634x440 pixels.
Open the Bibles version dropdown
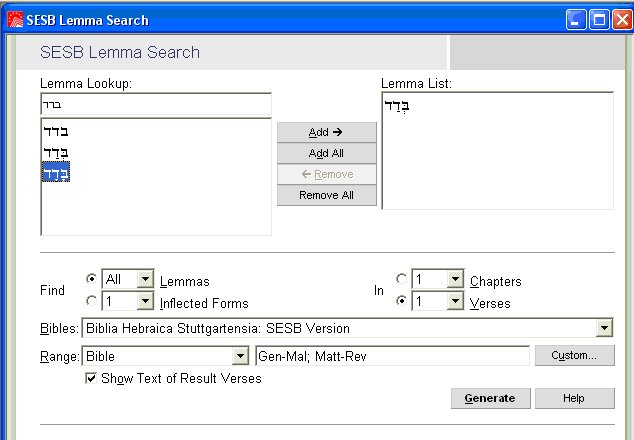pyautogui.click(x=604, y=328)
